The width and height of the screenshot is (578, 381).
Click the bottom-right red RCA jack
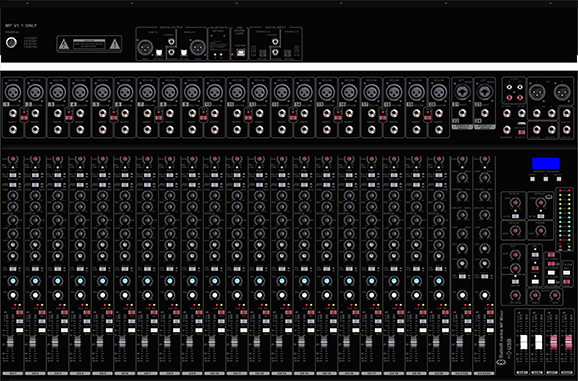(x=520, y=98)
